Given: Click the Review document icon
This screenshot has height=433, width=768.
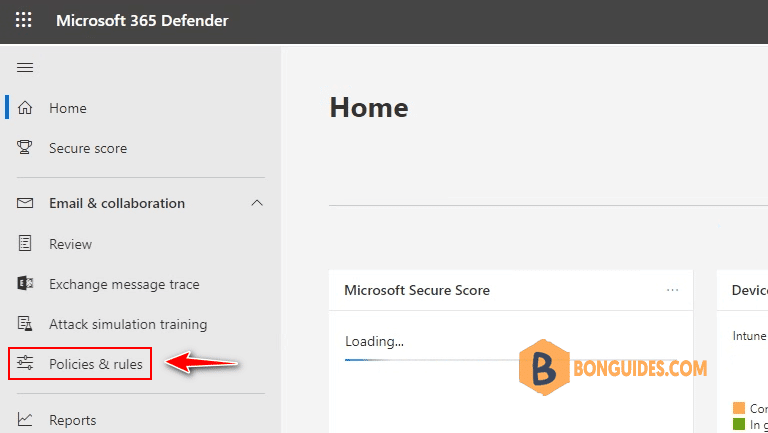Looking at the screenshot, I should point(25,243).
